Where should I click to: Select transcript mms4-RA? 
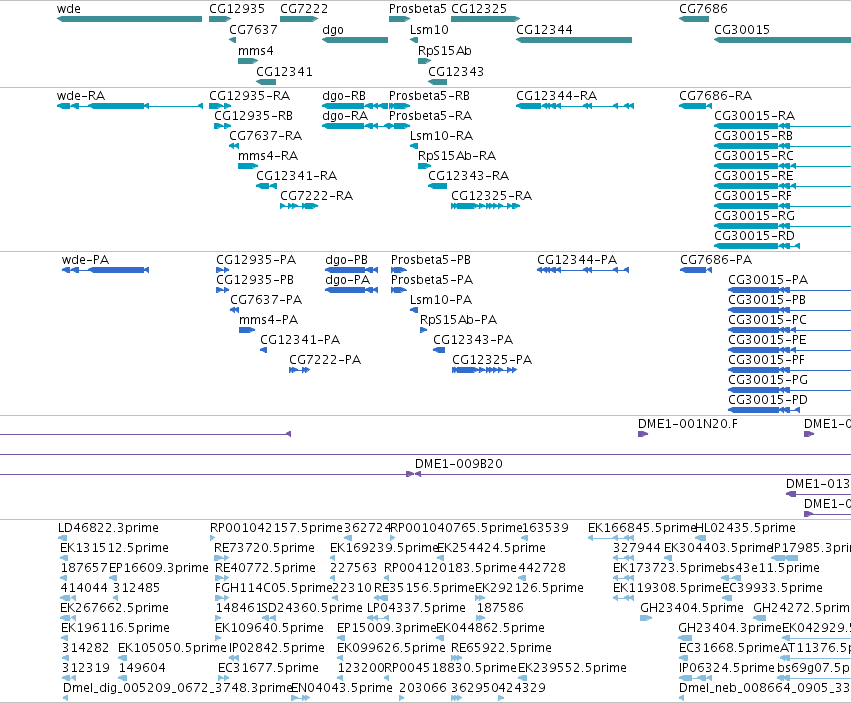point(247,166)
